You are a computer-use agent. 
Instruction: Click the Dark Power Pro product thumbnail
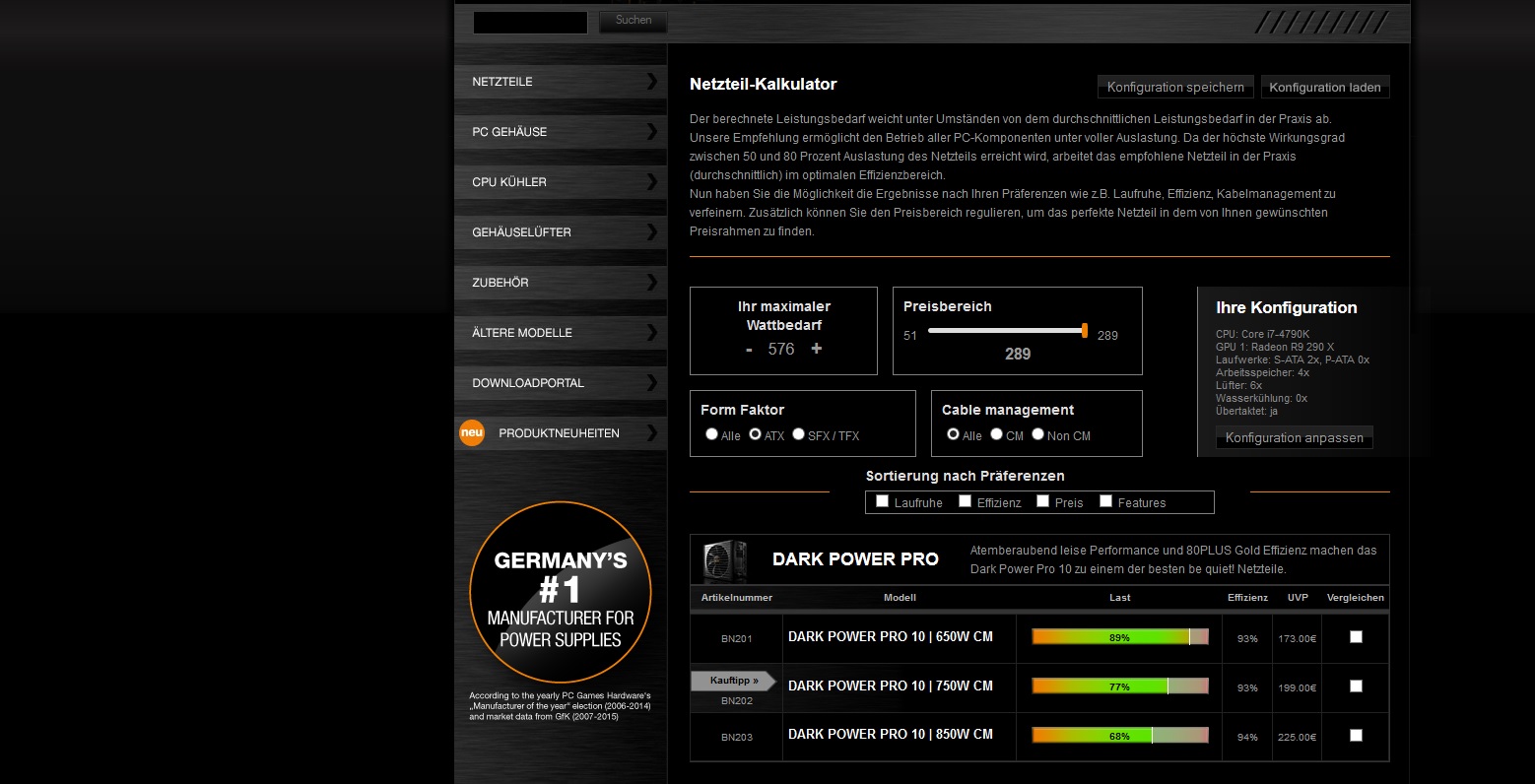724,560
